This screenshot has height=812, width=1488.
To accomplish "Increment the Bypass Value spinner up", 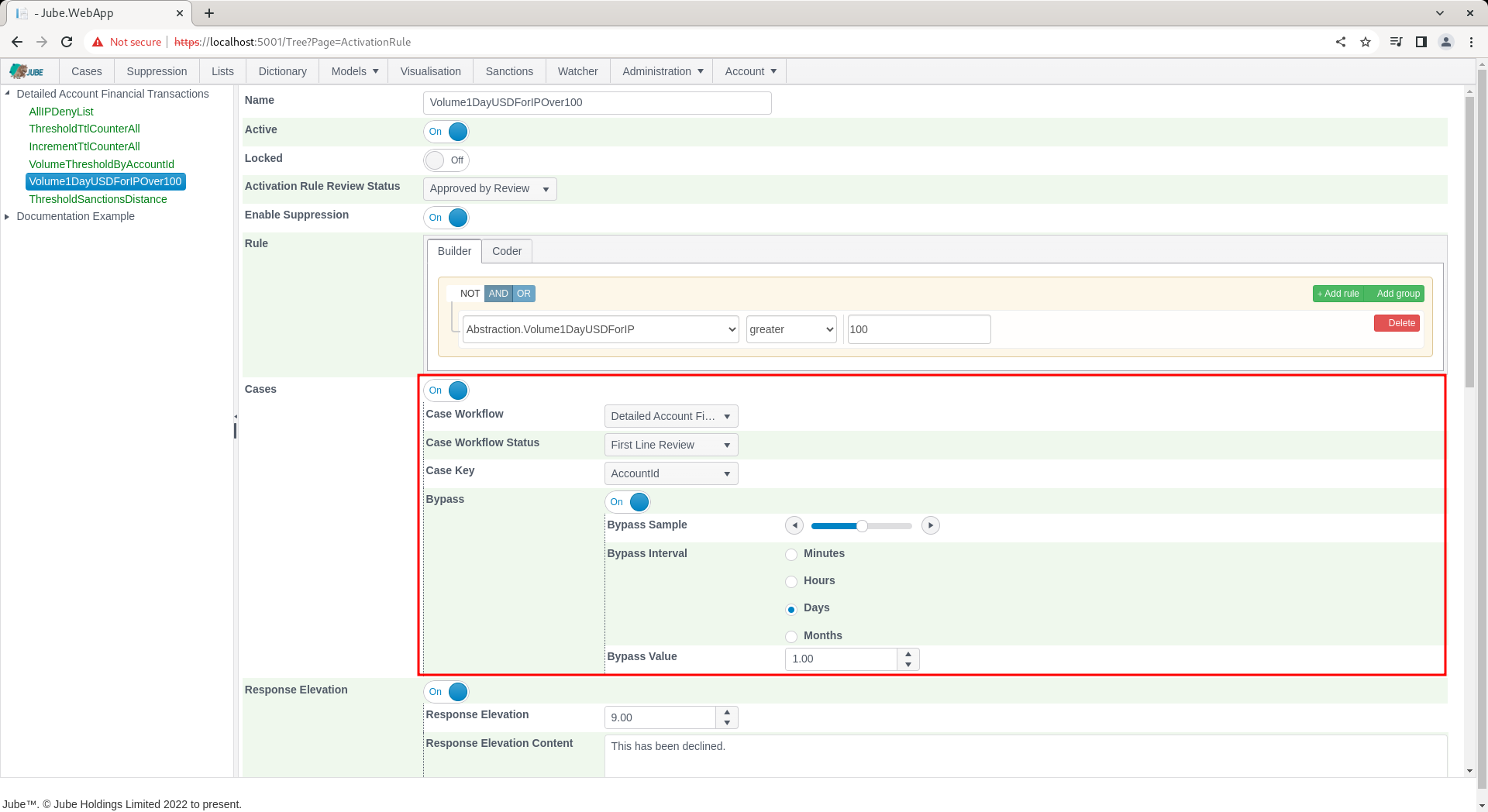I will (x=908, y=654).
